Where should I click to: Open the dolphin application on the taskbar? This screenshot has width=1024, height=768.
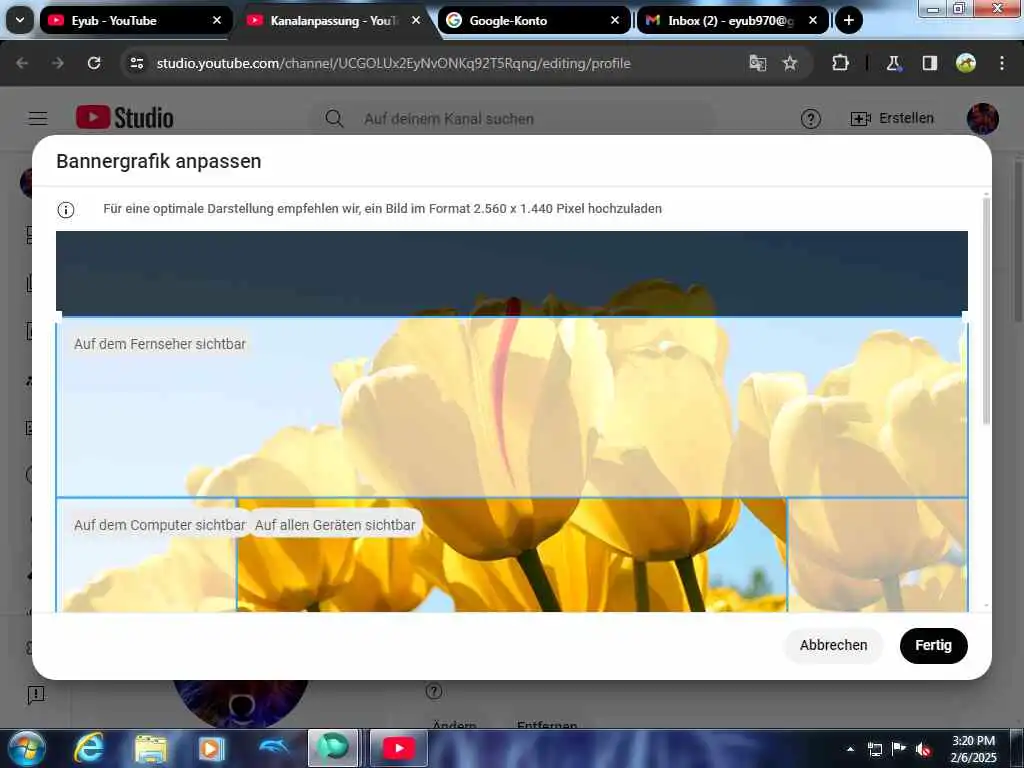pos(273,748)
